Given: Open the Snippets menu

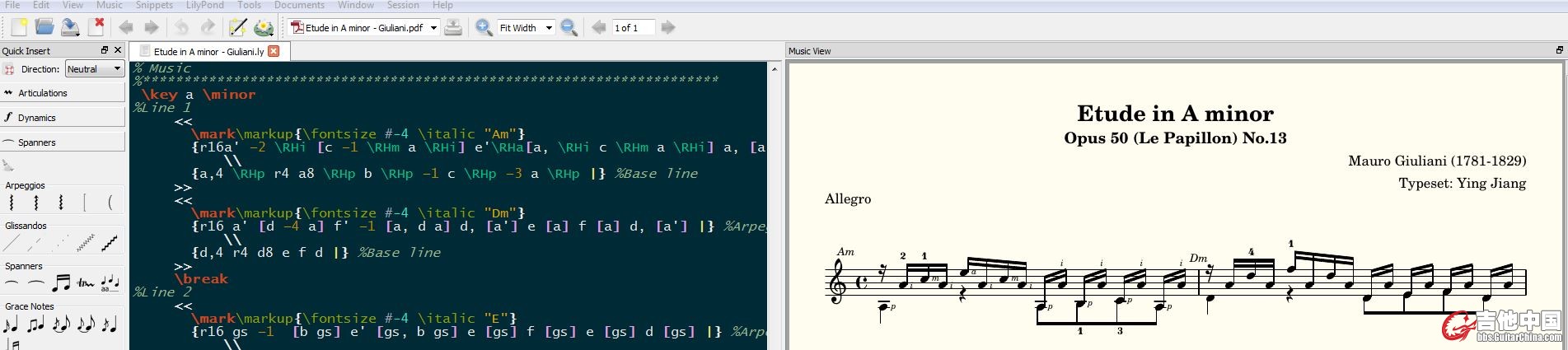Looking at the screenshot, I should 154,5.
